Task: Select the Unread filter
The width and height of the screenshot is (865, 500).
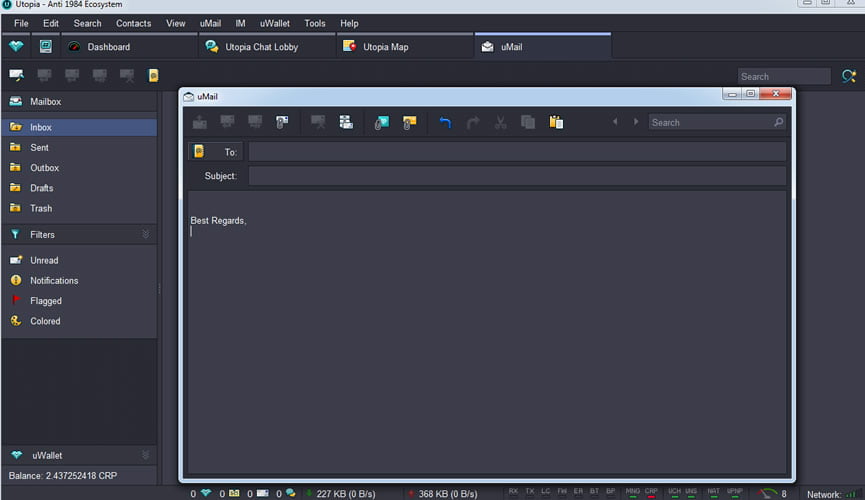Action: coord(44,260)
